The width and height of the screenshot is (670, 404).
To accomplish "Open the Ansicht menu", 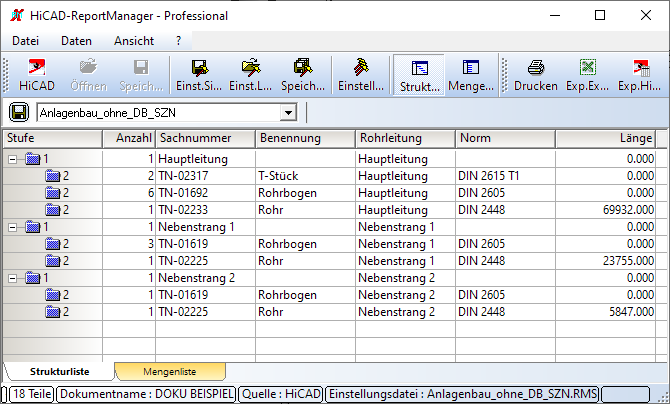I will point(134,41).
